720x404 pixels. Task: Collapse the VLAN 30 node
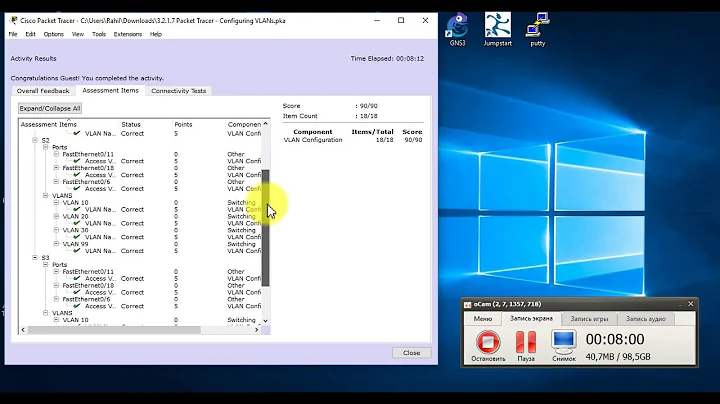(56, 230)
